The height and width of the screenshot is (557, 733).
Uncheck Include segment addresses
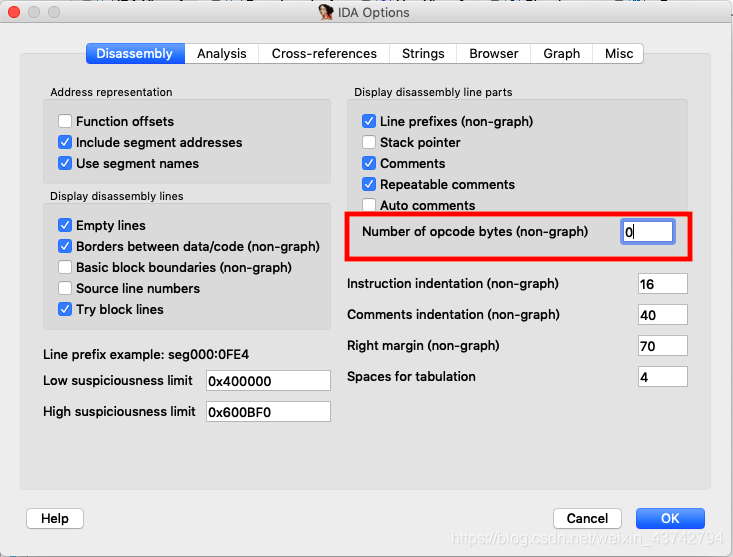click(x=65, y=143)
